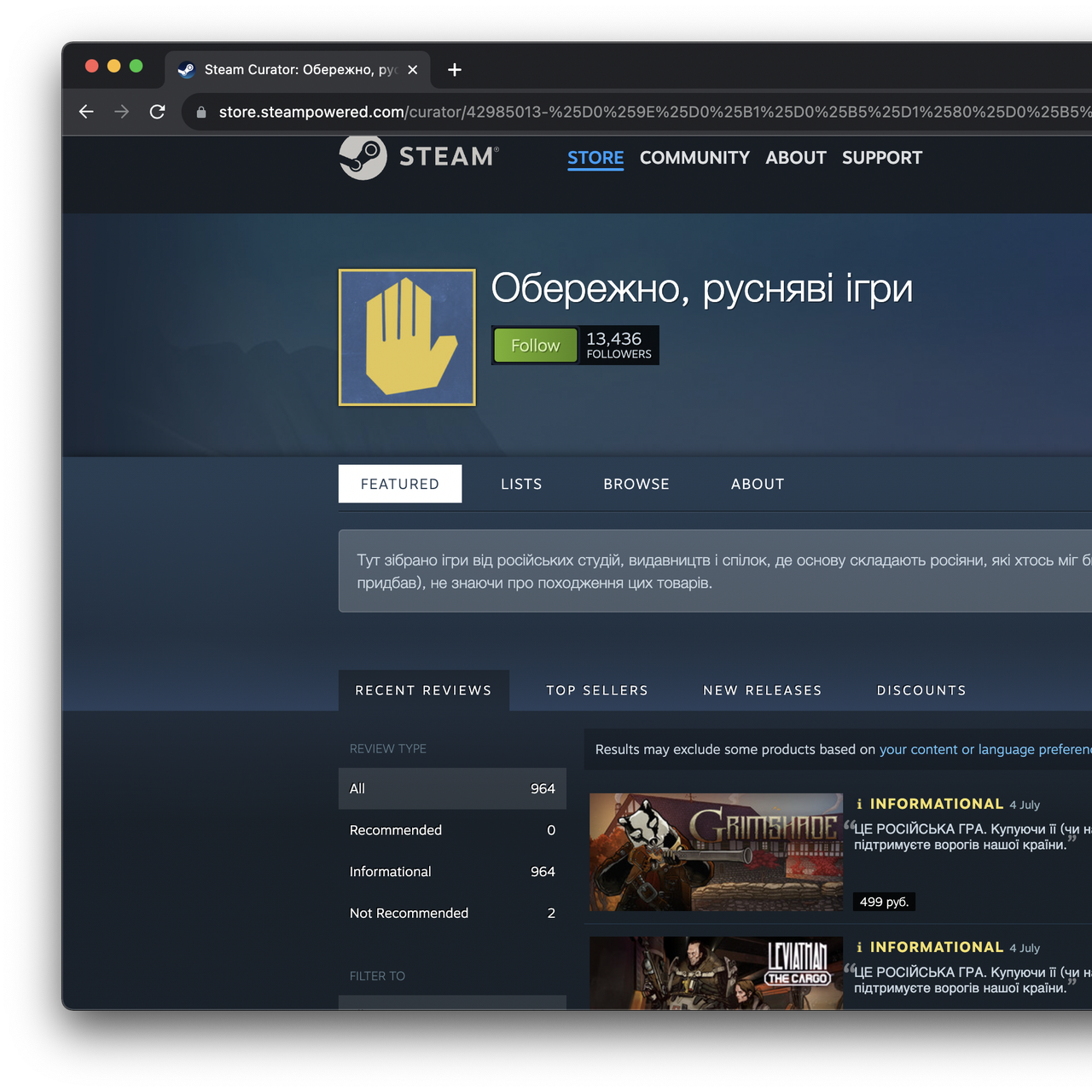This screenshot has height=1092, width=1092.
Task: Open the ABOUT link in Steam header
Action: (796, 158)
